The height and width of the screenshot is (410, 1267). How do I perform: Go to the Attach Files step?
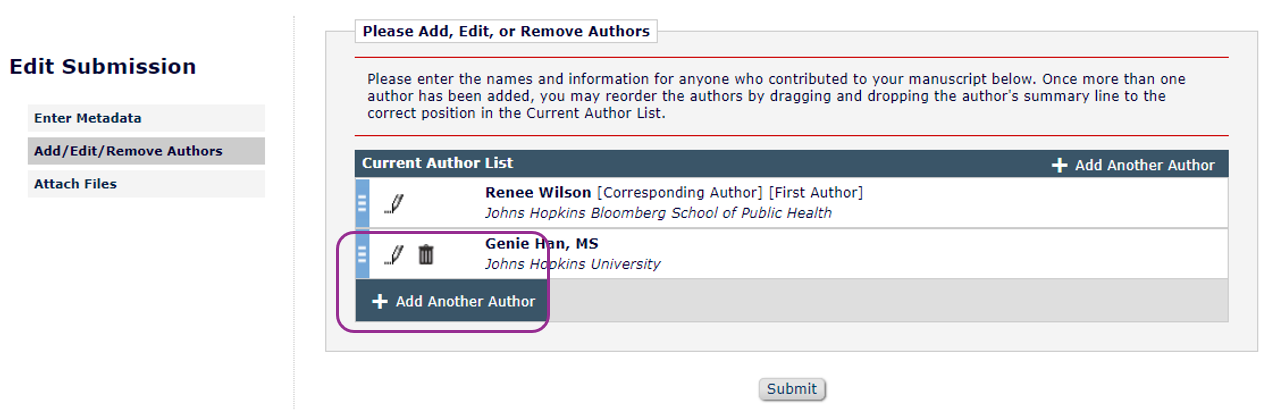point(75,184)
